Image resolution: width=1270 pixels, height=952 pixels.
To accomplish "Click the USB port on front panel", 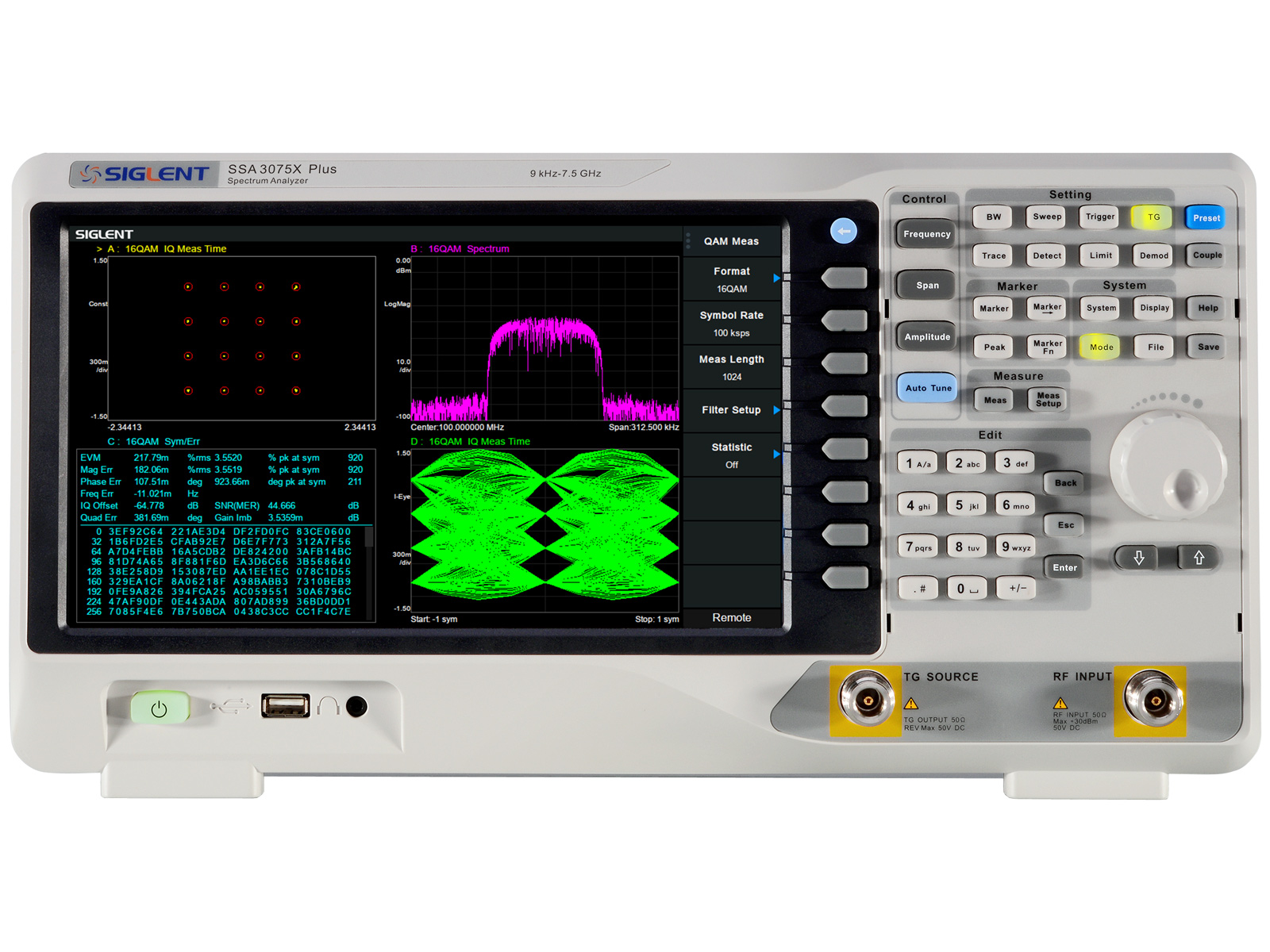I will tap(286, 705).
